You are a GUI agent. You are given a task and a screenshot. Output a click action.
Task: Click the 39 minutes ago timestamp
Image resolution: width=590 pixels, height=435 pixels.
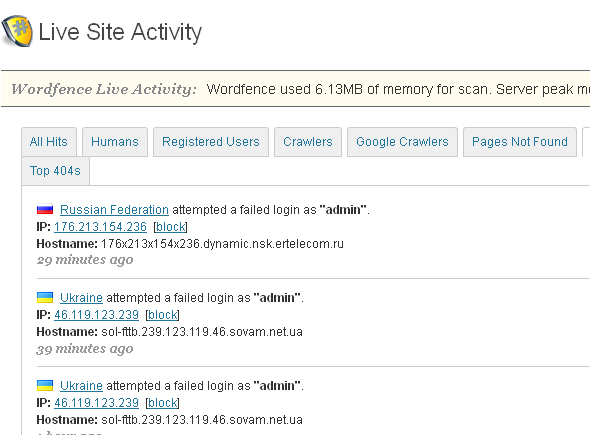click(x=85, y=349)
